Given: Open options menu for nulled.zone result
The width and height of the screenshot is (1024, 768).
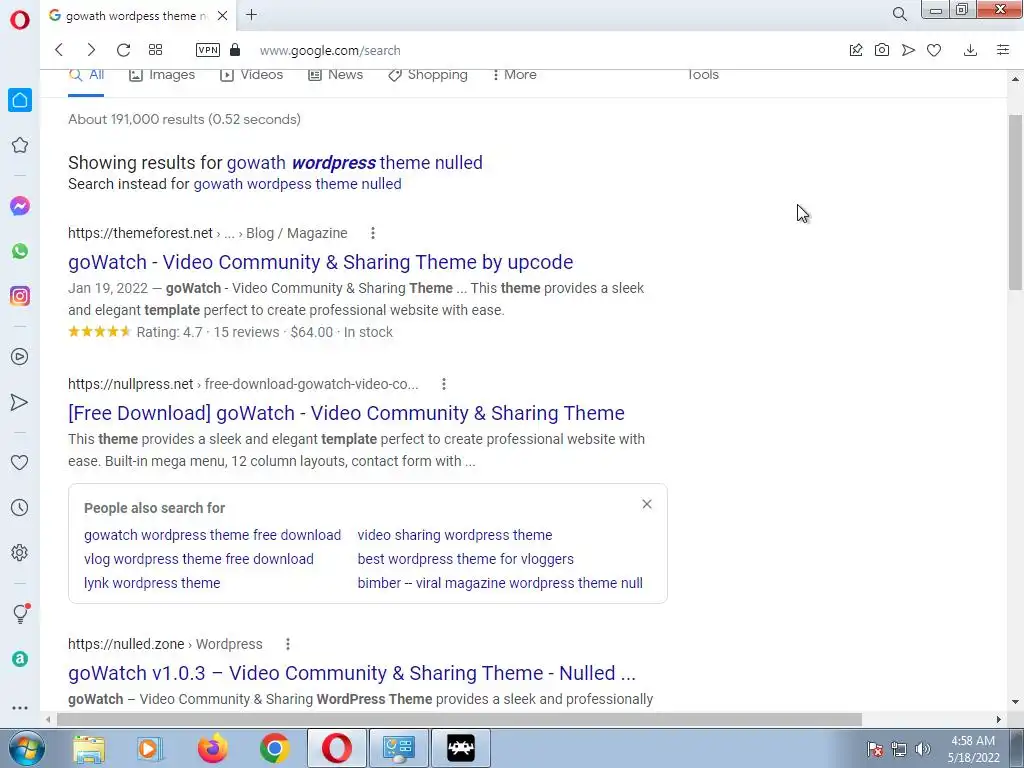Looking at the screenshot, I should 288,644.
